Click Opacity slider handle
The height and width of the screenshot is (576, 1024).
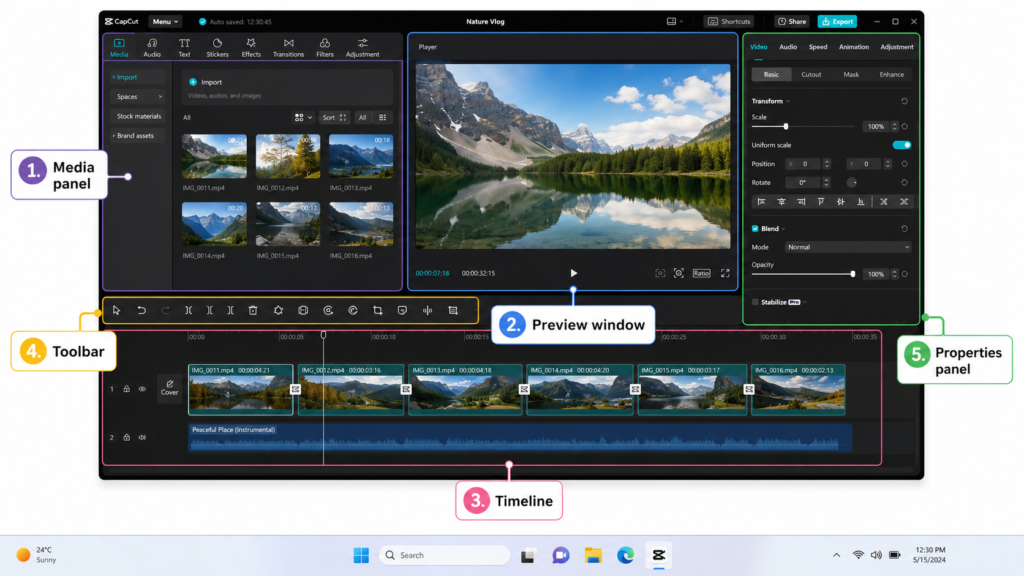click(852, 274)
